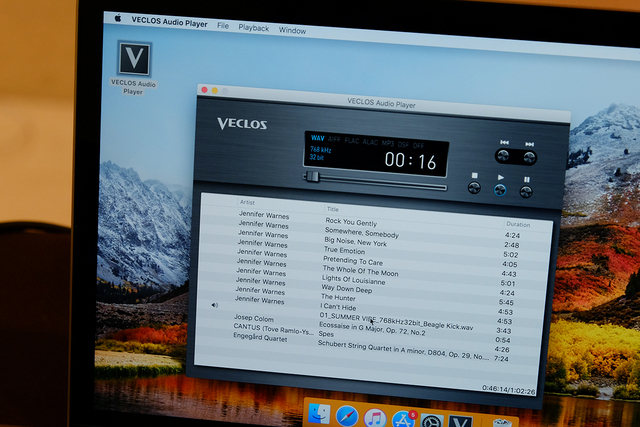Image resolution: width=640 pixels, height=427 pixels.
Task: Click the artist Josep Colom
Action: click(x=253, y=318)
